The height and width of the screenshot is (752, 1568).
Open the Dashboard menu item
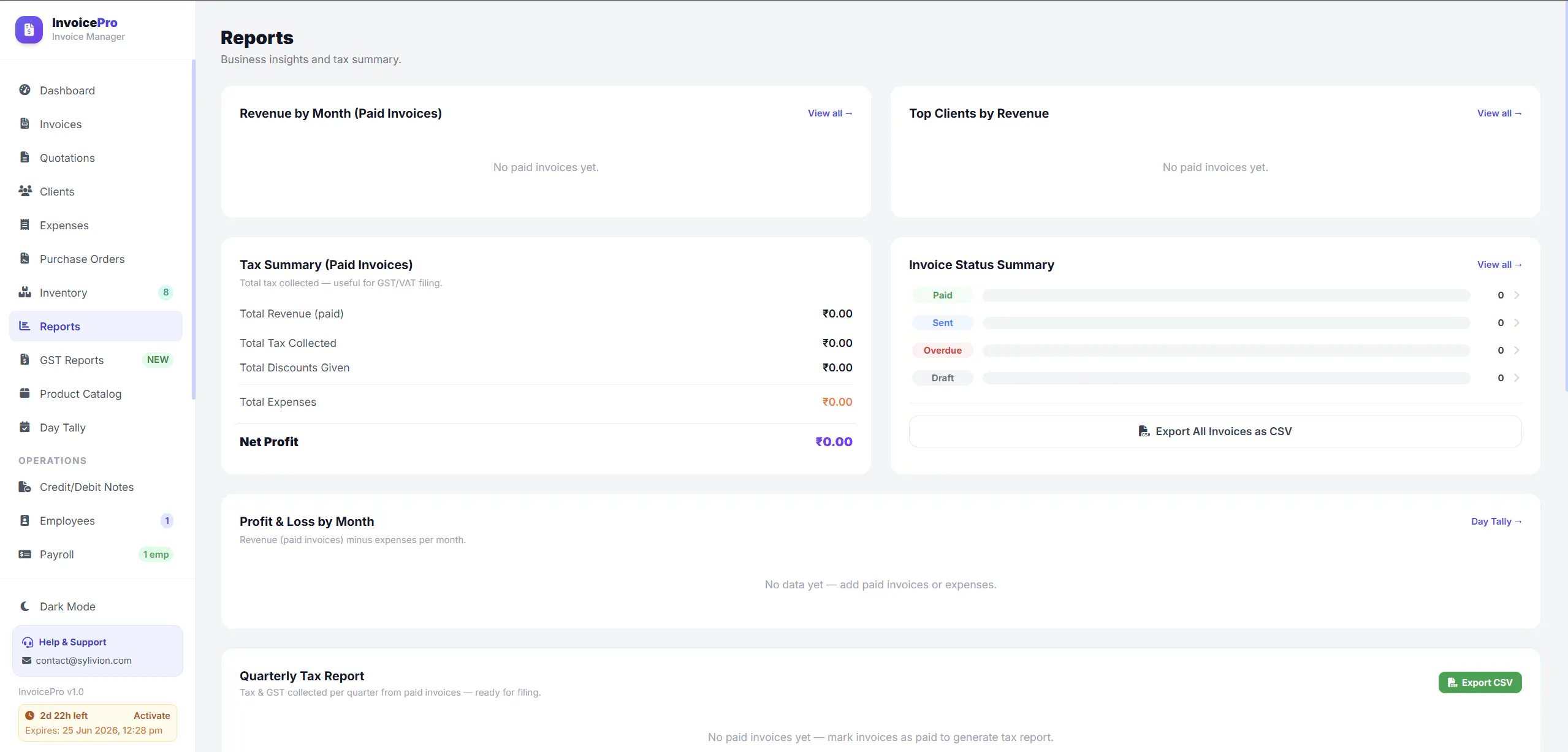(x=96, y=90)
